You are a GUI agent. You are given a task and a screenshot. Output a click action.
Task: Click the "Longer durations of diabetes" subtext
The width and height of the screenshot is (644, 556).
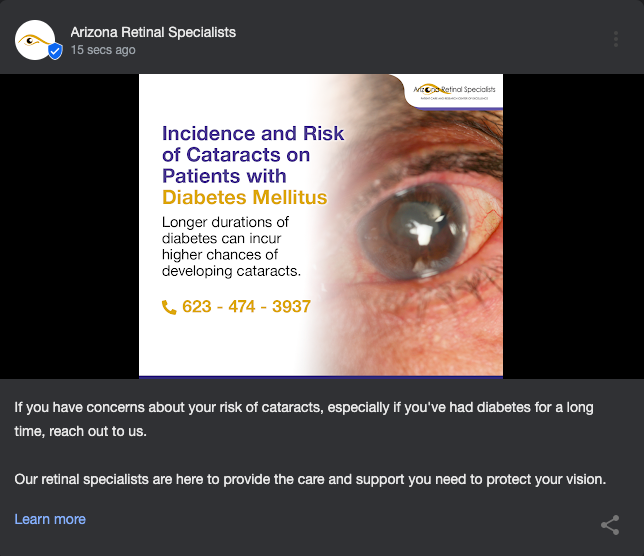[x=231, y=246]
